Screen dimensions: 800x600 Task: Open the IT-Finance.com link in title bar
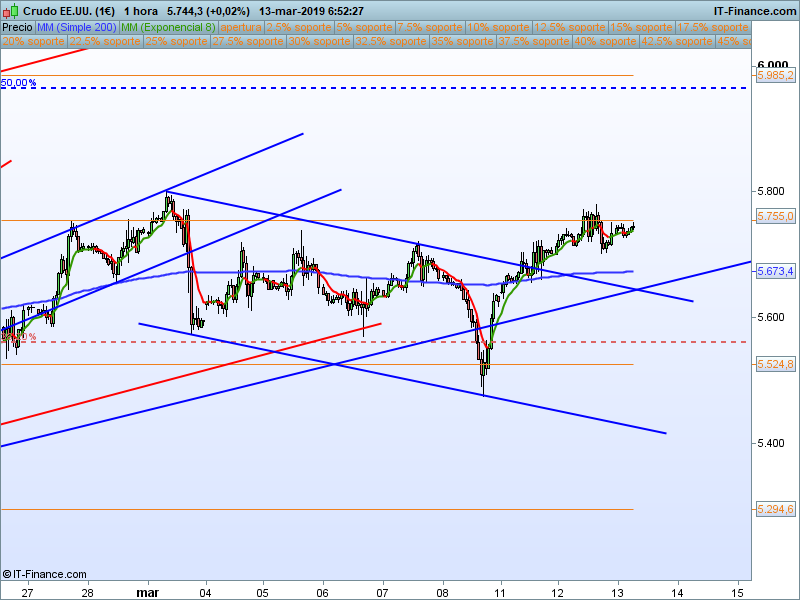tap(755, 11)
